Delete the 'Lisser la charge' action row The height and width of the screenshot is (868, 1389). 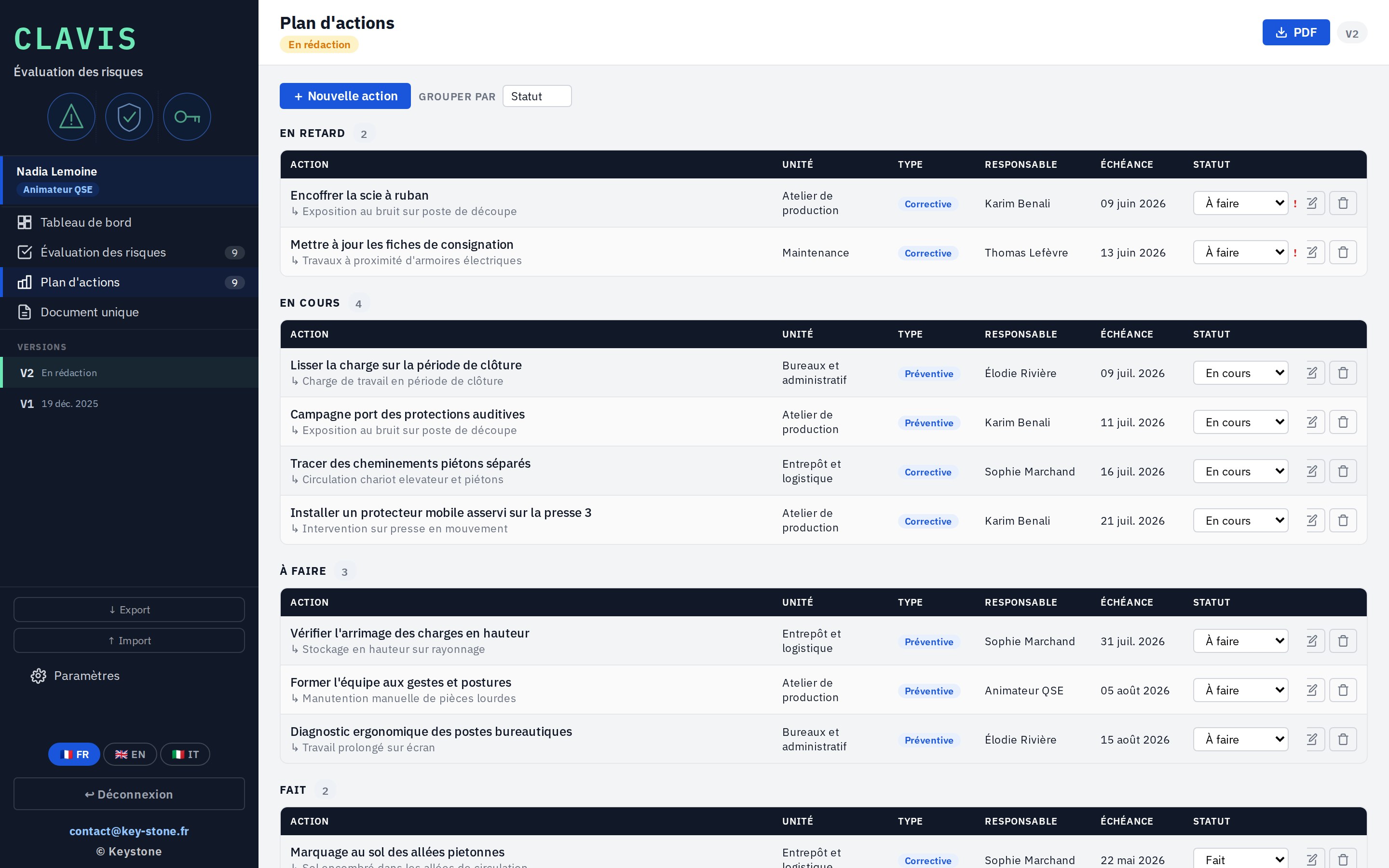pos(1343,373)
